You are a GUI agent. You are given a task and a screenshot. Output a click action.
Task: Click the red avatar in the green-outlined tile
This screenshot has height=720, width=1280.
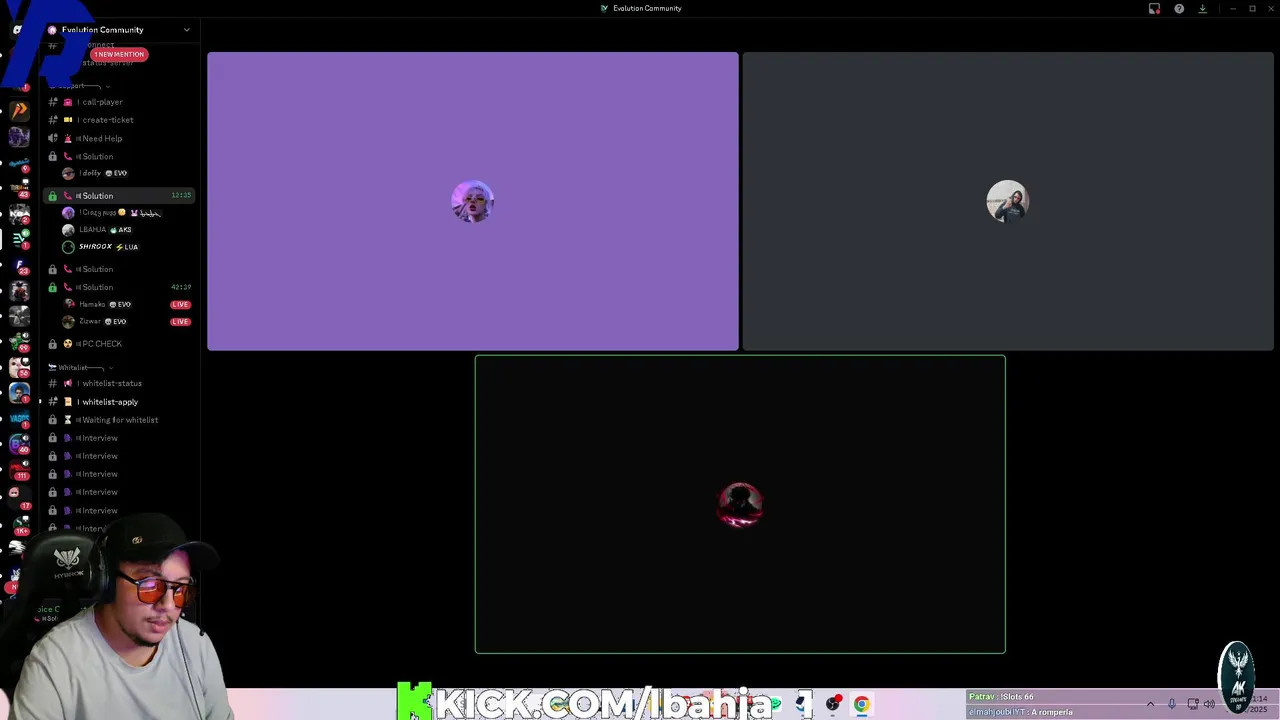pyautogui.click(x=740, y=505)
